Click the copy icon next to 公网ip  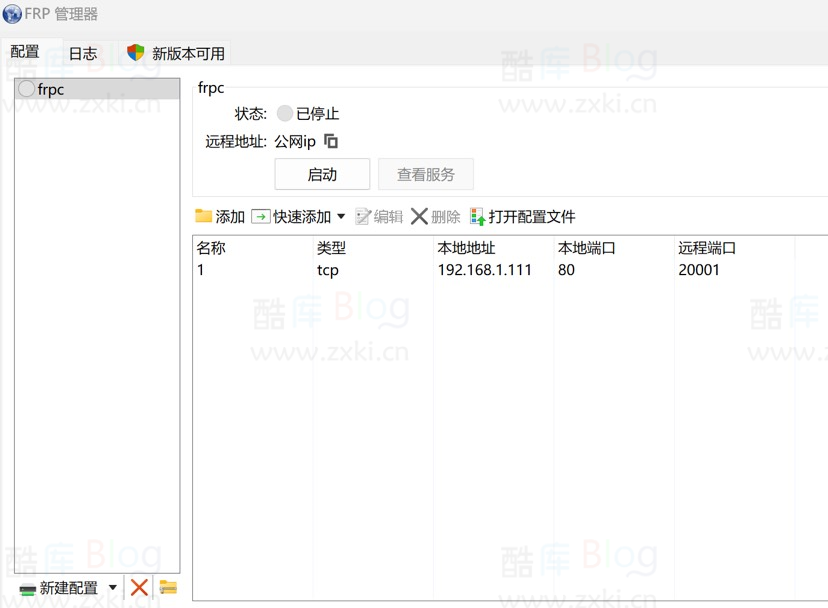point(331,141)
